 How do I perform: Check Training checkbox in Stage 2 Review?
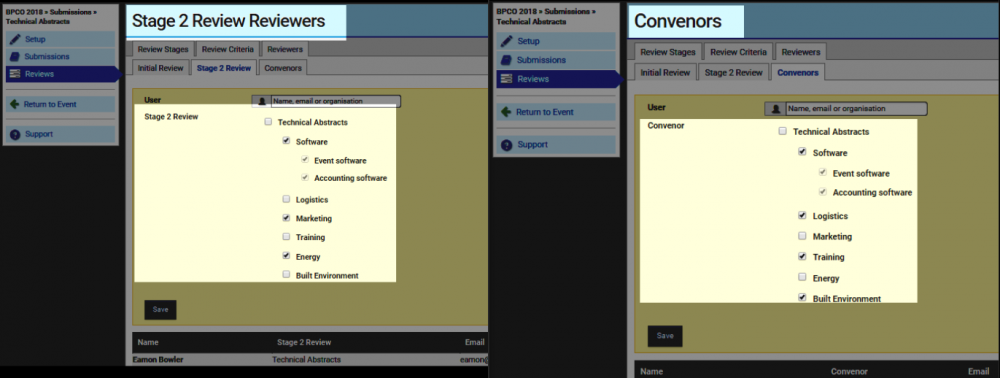pos(286,237)
